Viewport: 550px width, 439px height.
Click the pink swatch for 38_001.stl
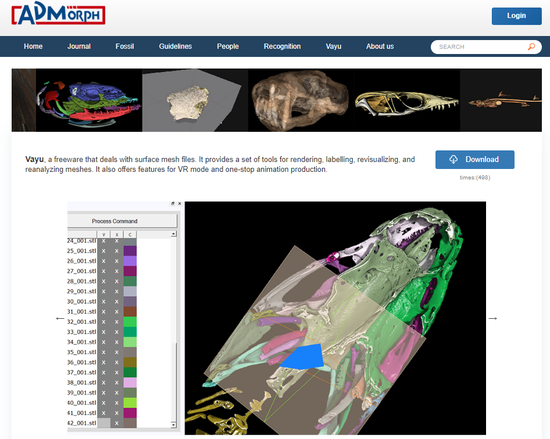[x=130, y=383]
